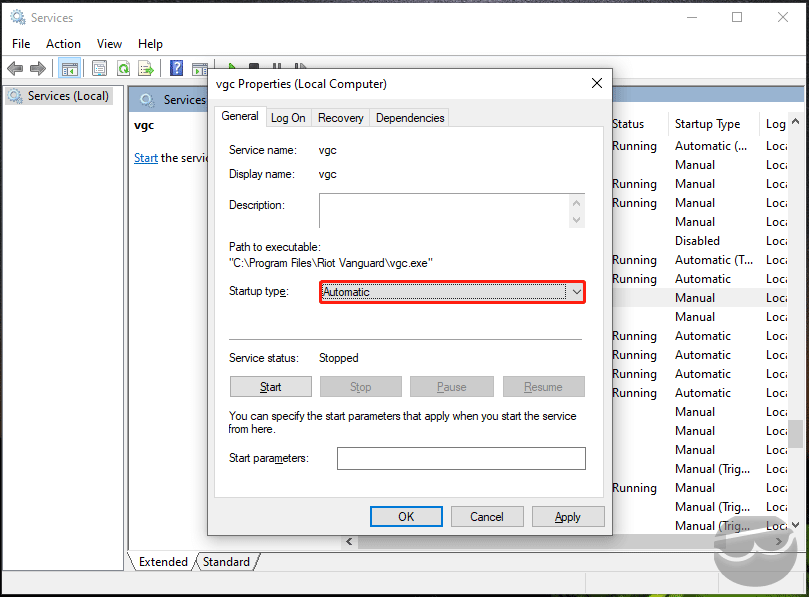Click the Refresh toolbar icon
This screenshot has width=809, height=597.
coord(123,68)
